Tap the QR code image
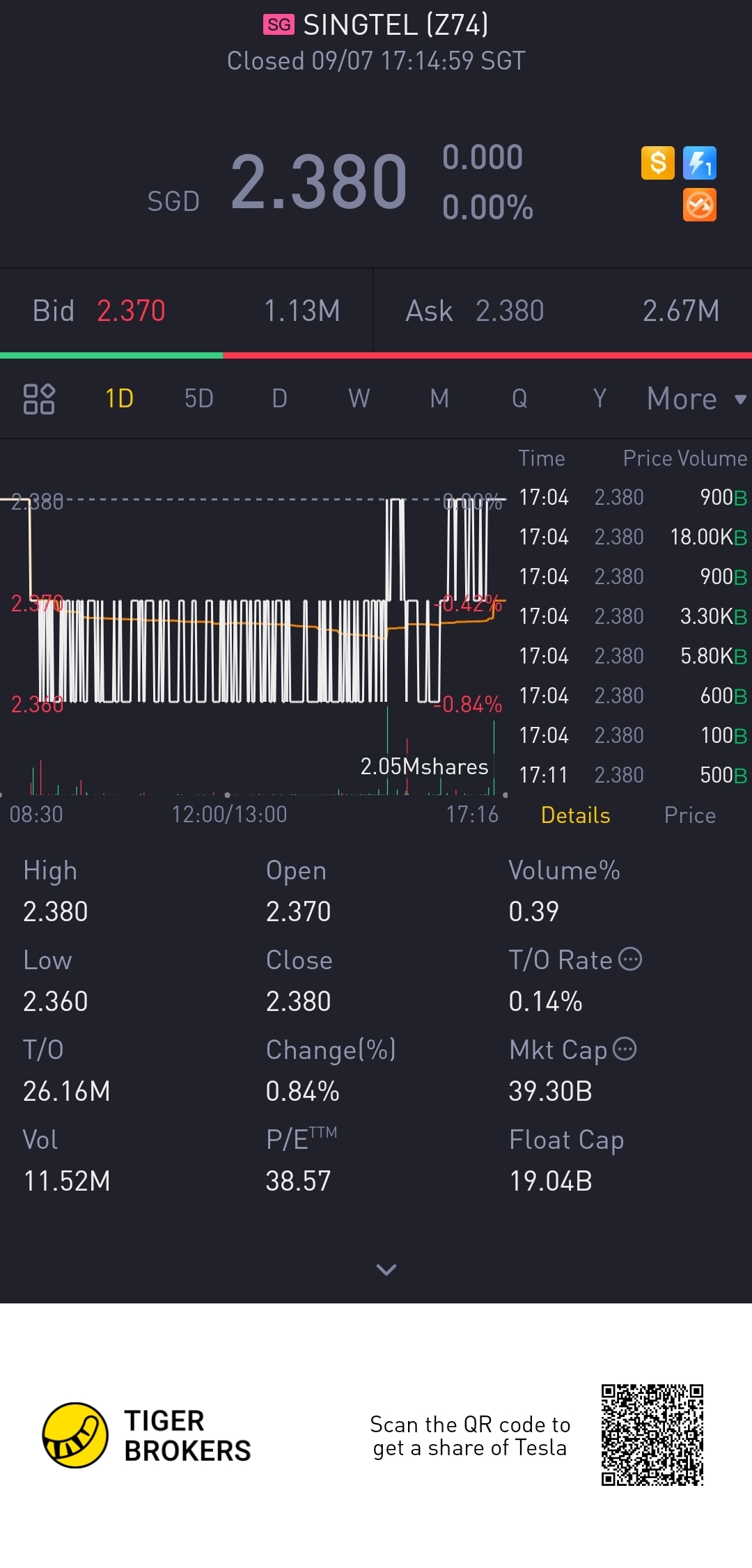The width and height of the screenshot is (752, 1568). [652, 1435]
